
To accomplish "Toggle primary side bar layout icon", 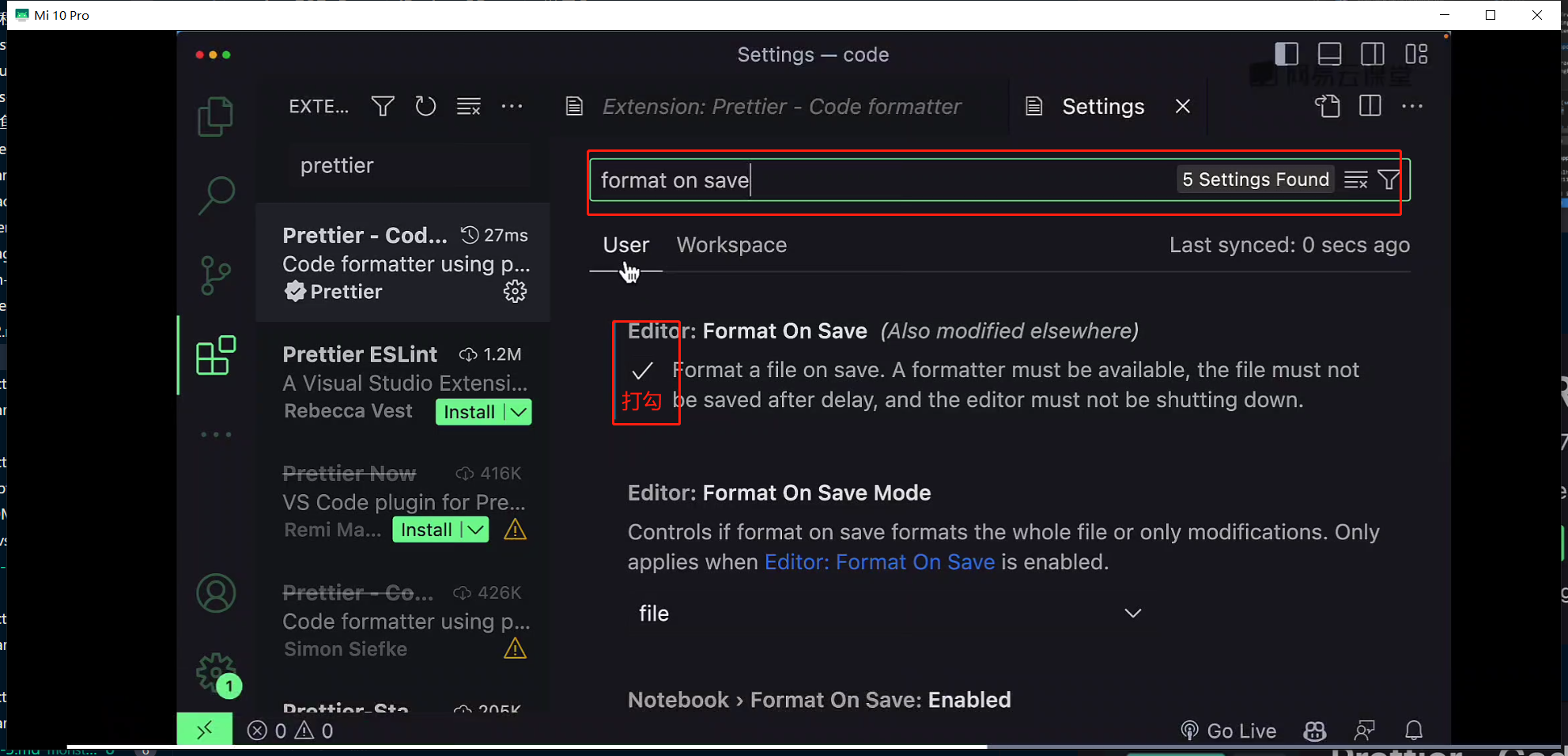I will click(1287, 54).
